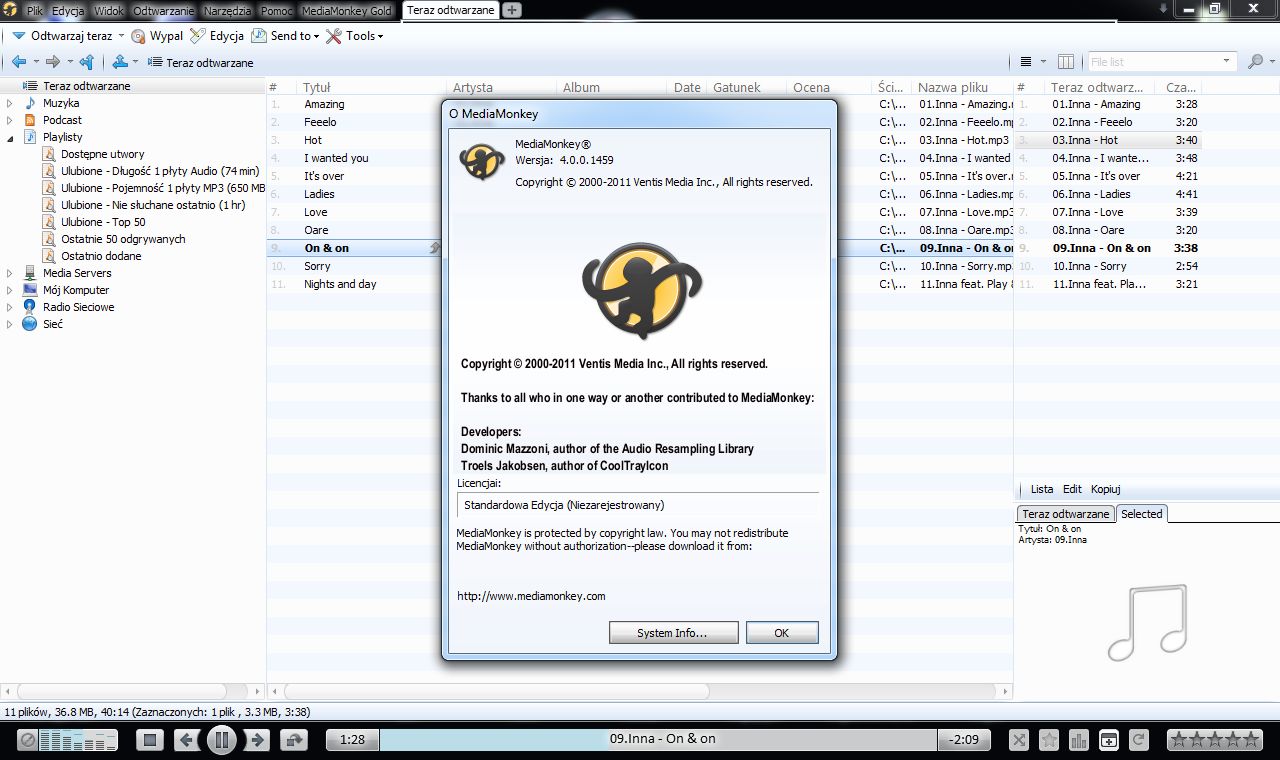Click the Stop playback button

pos(150,740)
